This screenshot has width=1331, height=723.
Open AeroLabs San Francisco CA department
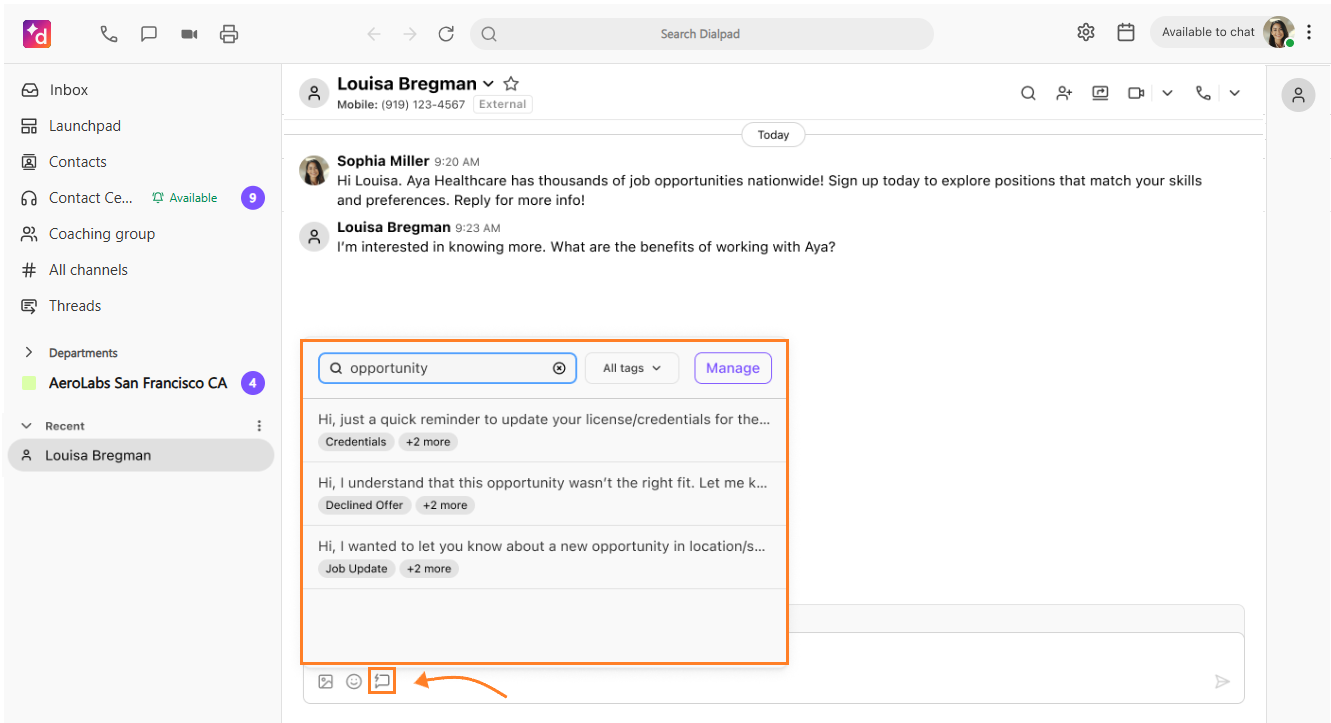click(x=140, y=383)
